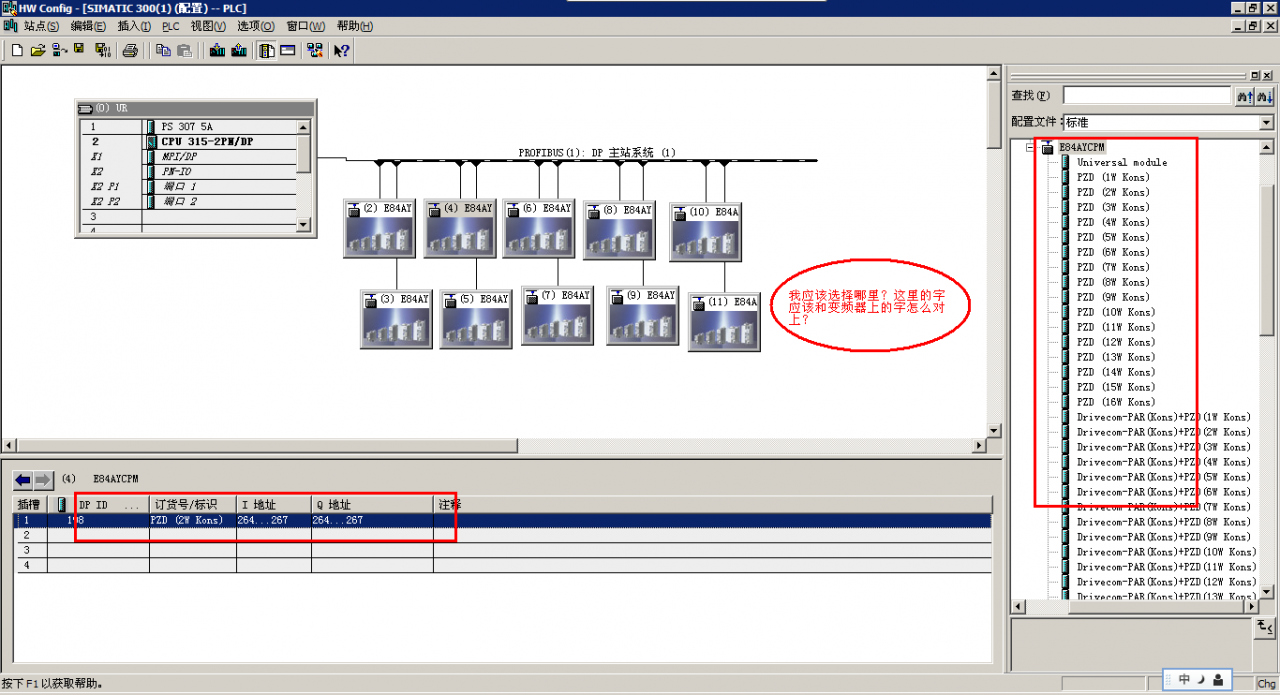Click the Download to Module icon
This screenshot has width=1280, height=695.
tap(217, 50)
